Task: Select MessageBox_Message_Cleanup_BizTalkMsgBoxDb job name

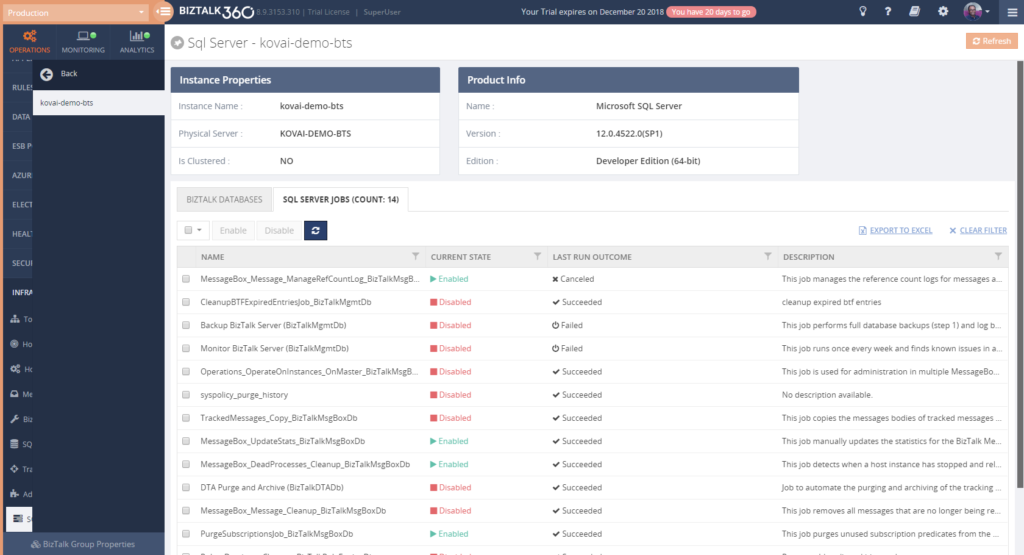Action: tap(293, 511)
